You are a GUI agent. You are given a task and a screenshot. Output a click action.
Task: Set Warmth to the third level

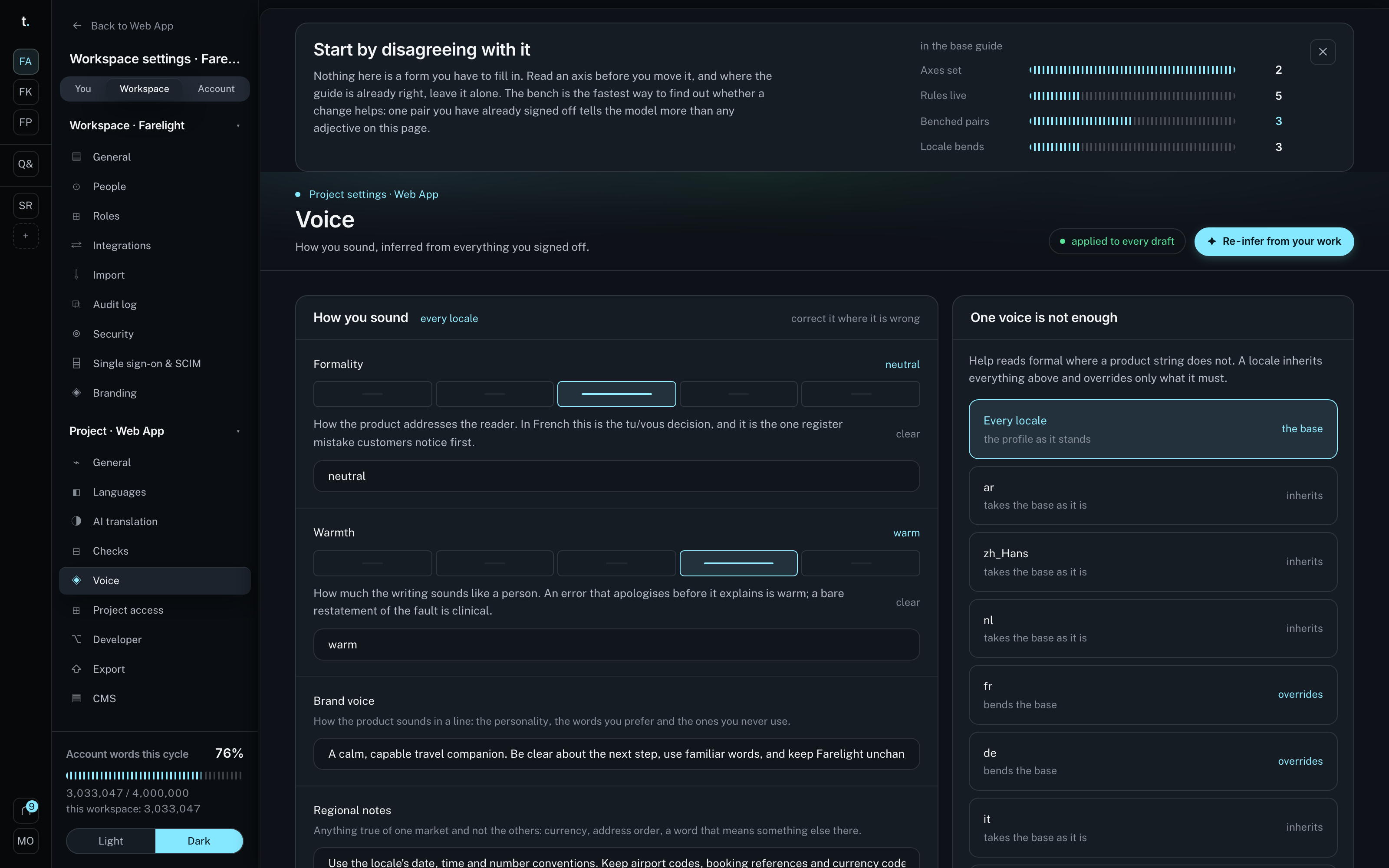tap(616, 563)
